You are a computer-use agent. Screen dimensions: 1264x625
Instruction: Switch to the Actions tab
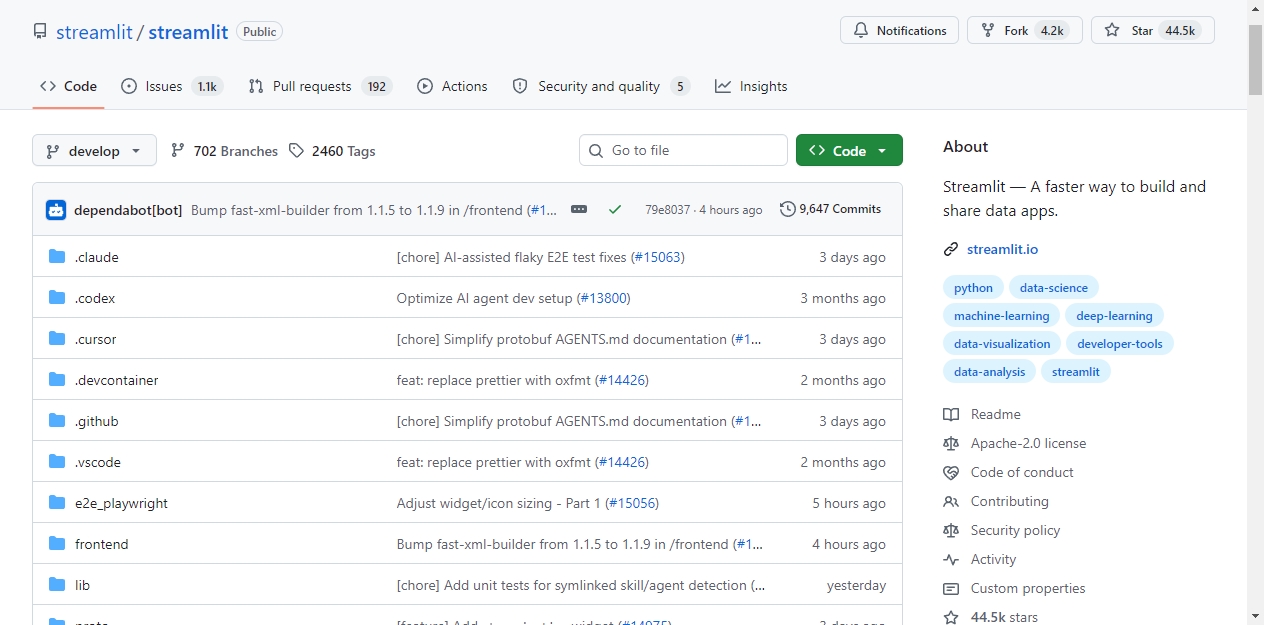click(x=452, y=86)
